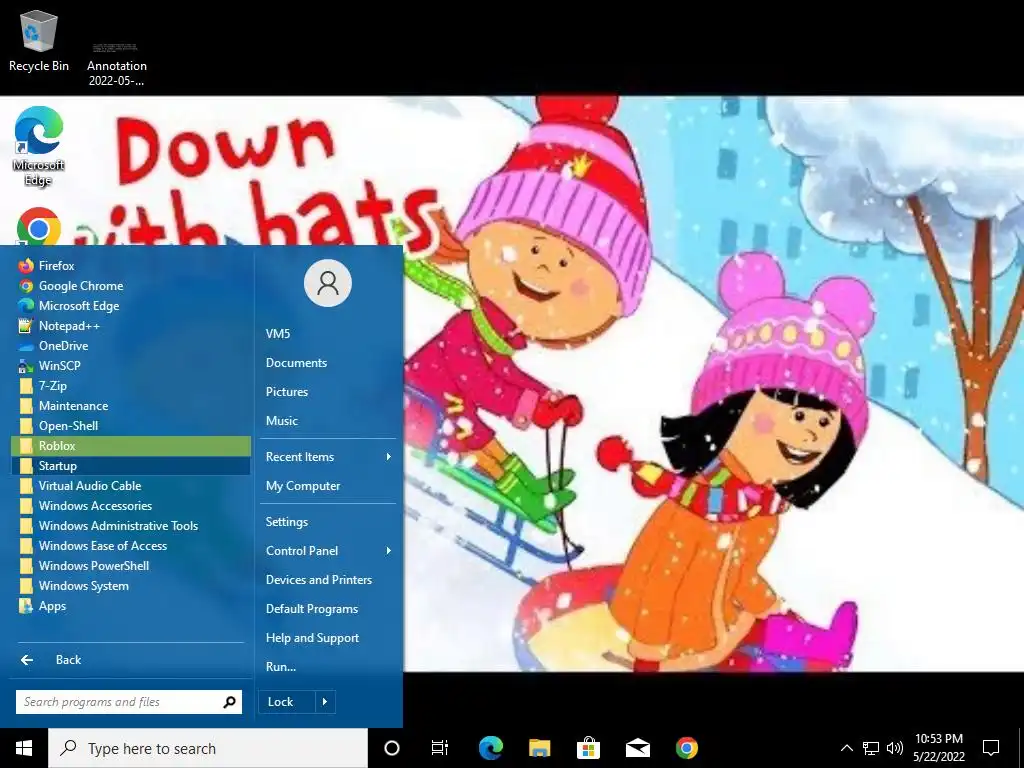The image size is (1024, 768).
Task: Open the Mail app from the taskbar
Action: [x=637, y=748]
